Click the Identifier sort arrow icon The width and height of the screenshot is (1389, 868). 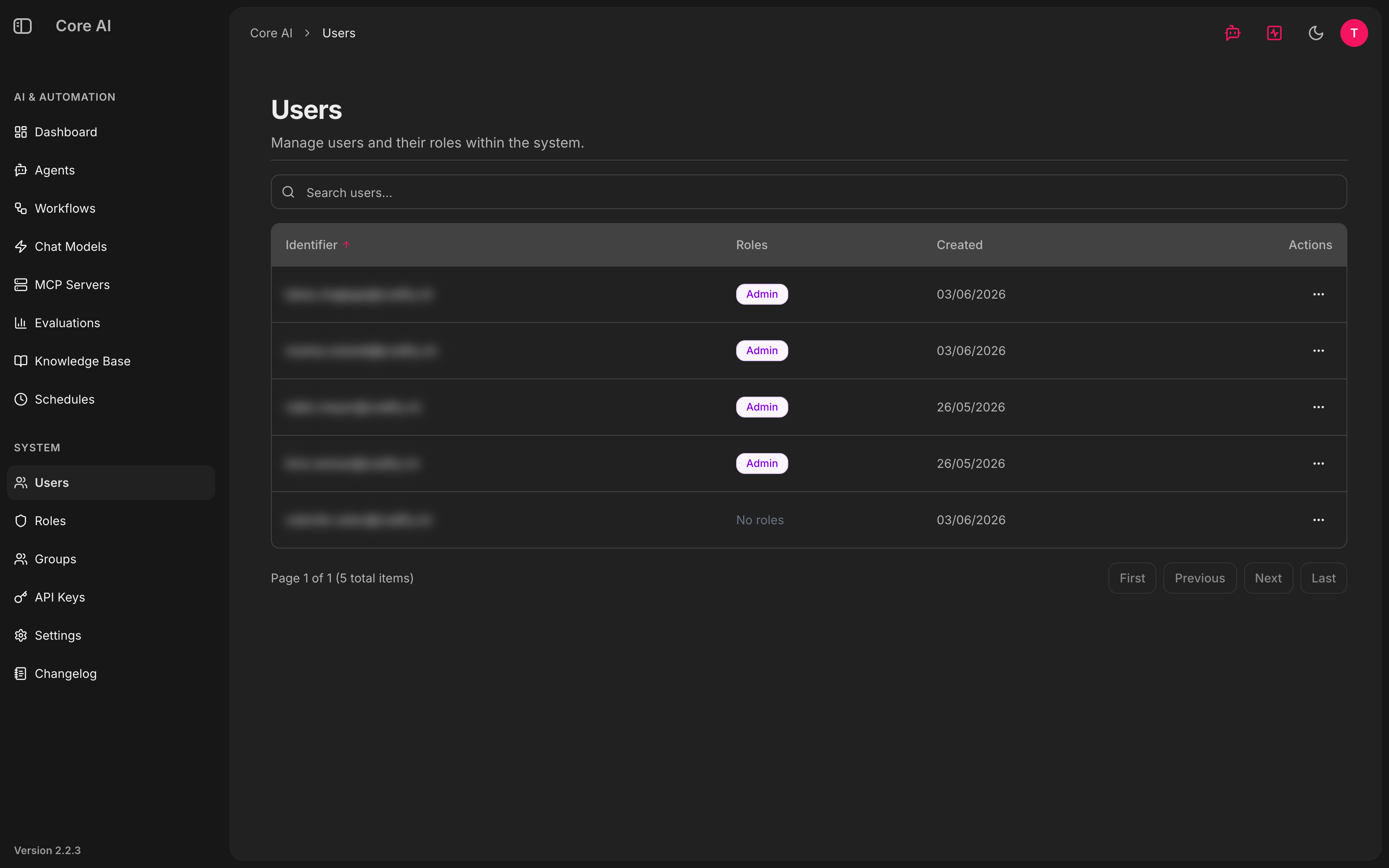[347, 245]
